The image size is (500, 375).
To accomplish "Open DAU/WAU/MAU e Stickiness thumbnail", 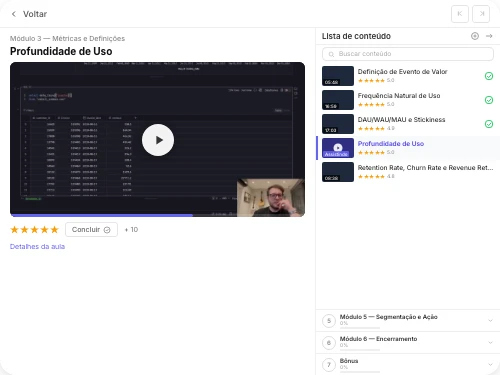I will 338,124.
